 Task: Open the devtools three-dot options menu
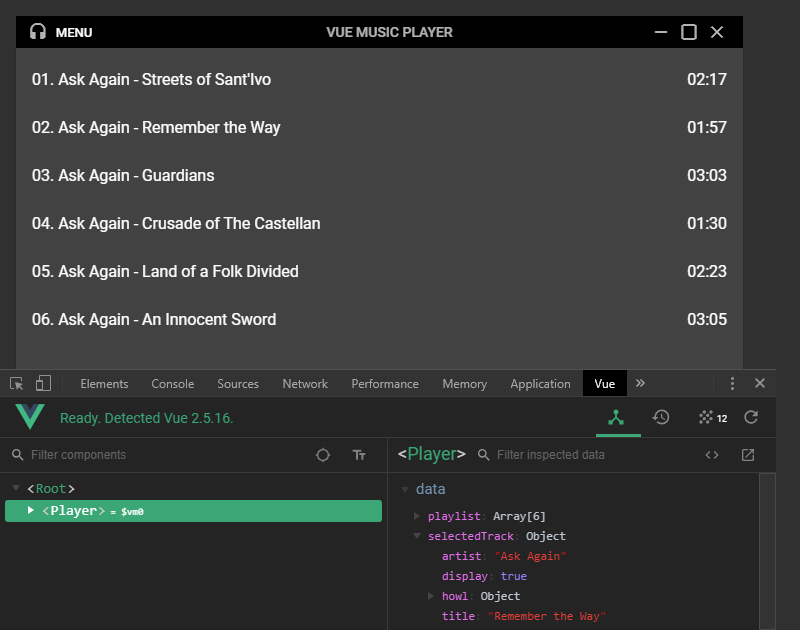[732, 384]
